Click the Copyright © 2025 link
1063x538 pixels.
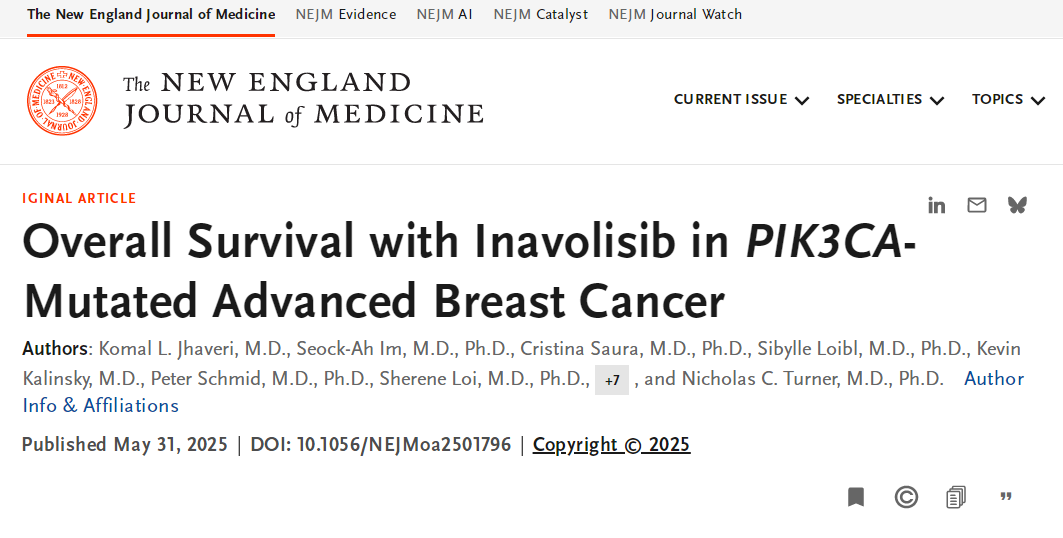pos(611,444)
